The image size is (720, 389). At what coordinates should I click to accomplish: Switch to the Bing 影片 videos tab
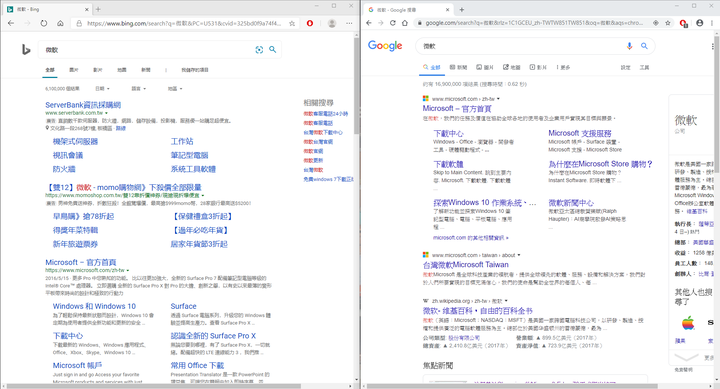pos(97,70)
